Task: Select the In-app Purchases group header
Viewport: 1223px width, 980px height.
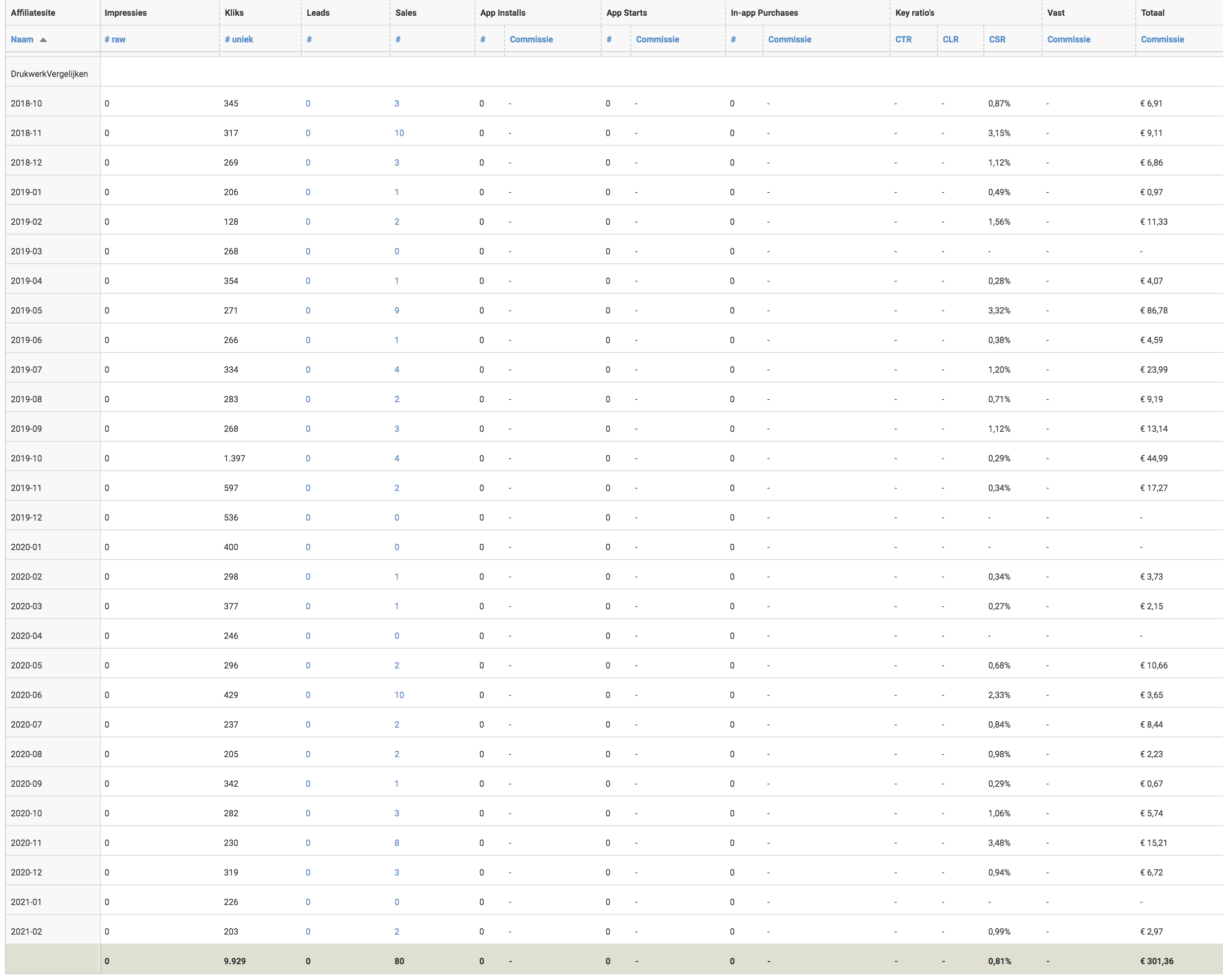Action: tap(764, 12)
